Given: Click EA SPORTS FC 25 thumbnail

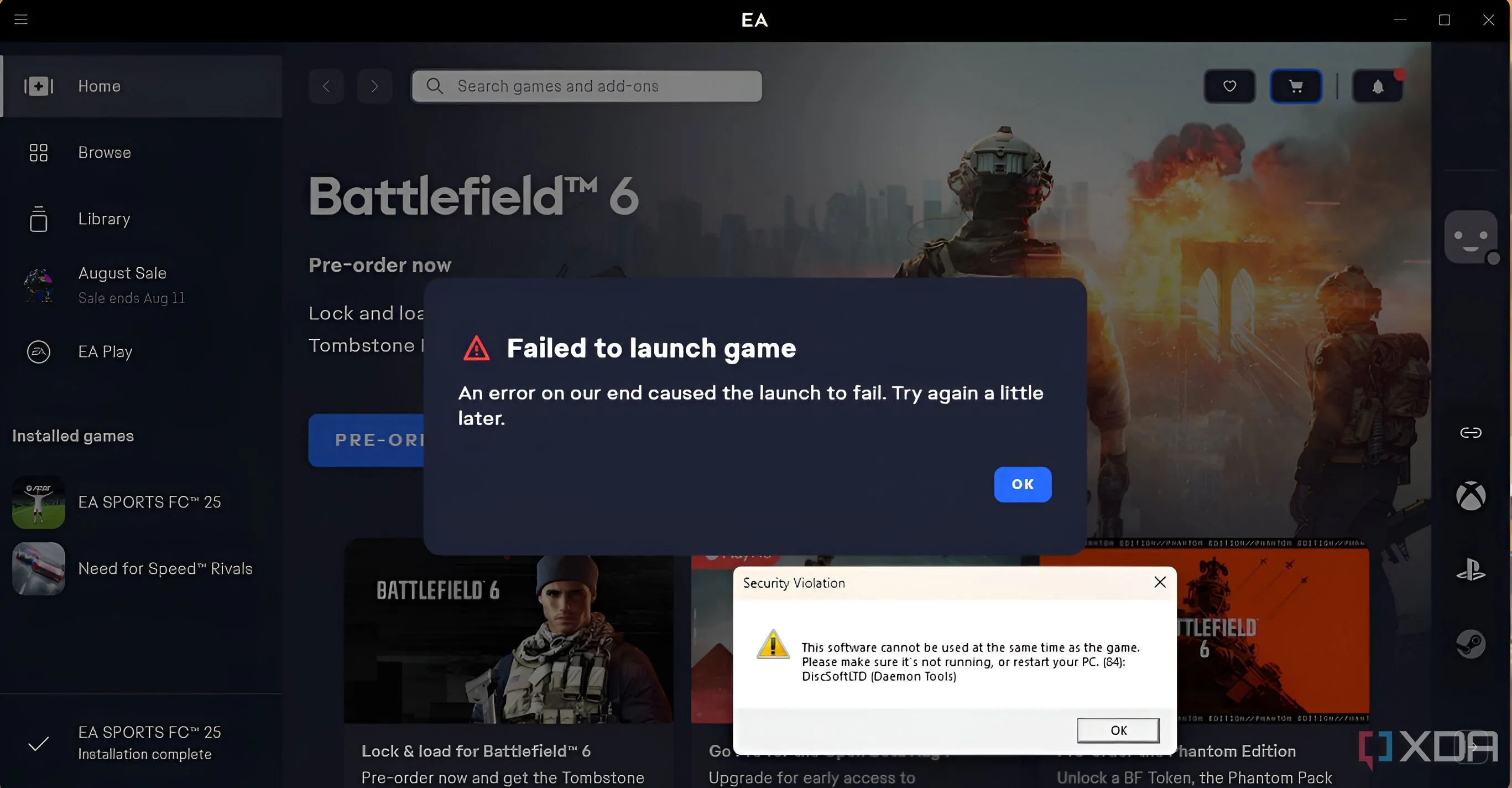Looking at the screenshot, I should [39, 502].
